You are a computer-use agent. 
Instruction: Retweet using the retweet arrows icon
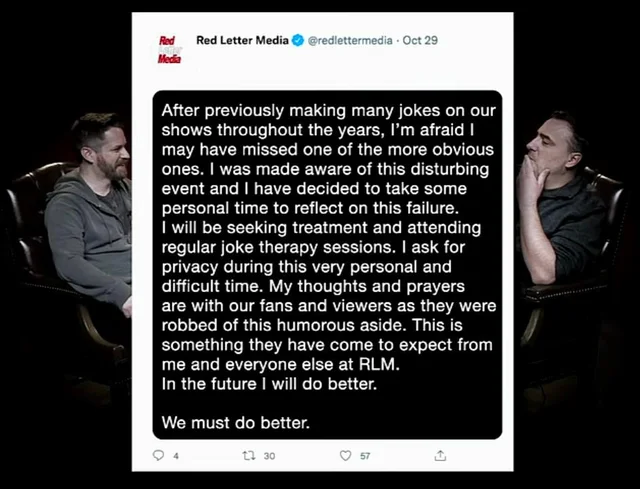(x=249, y=455)
